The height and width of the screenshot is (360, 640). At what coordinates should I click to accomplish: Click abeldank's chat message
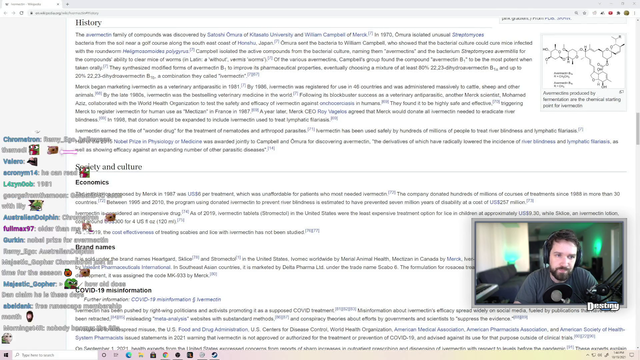click(61, 311)
